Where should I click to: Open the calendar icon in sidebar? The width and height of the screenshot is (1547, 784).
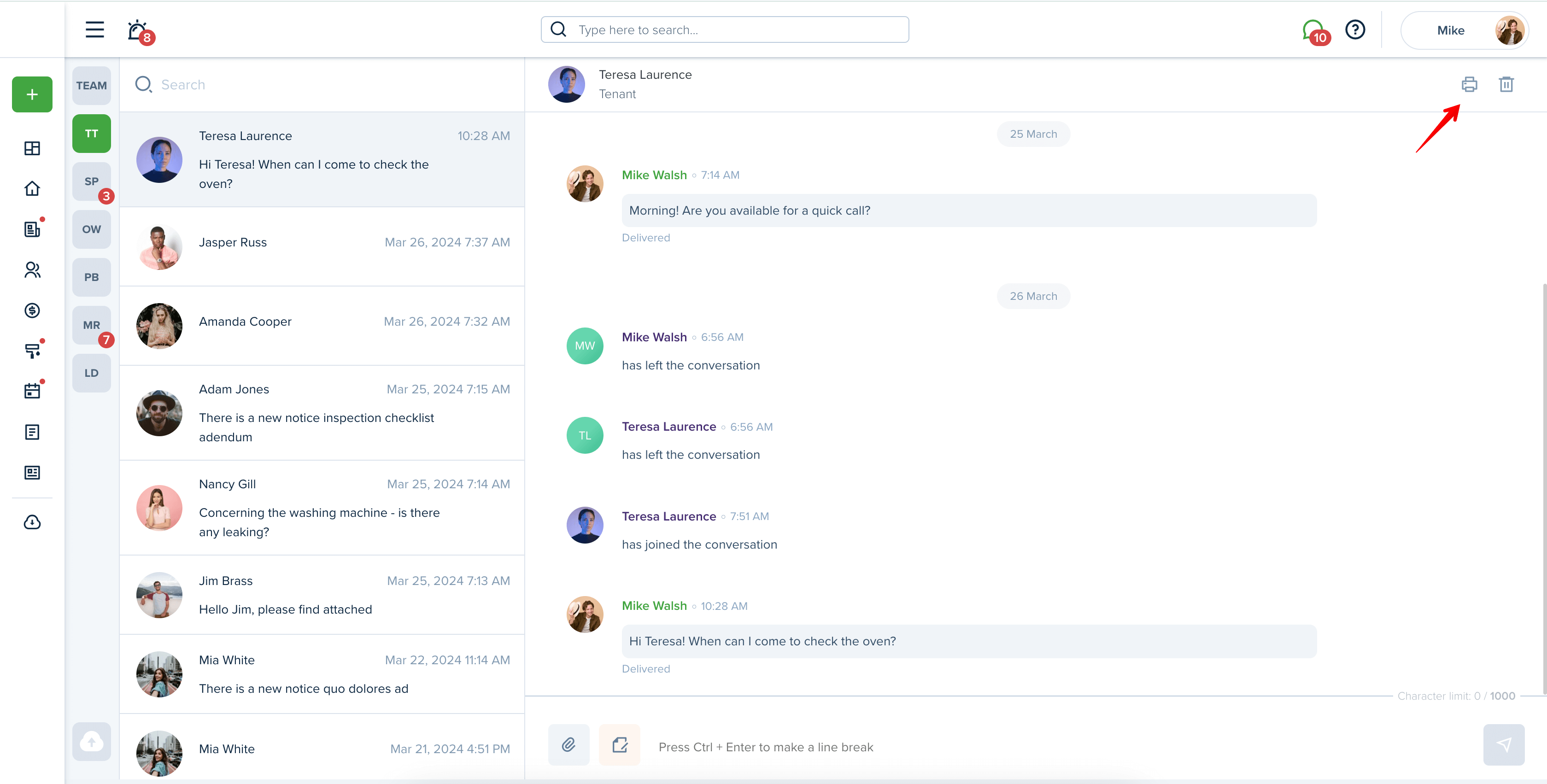click(x=32, y=391)
